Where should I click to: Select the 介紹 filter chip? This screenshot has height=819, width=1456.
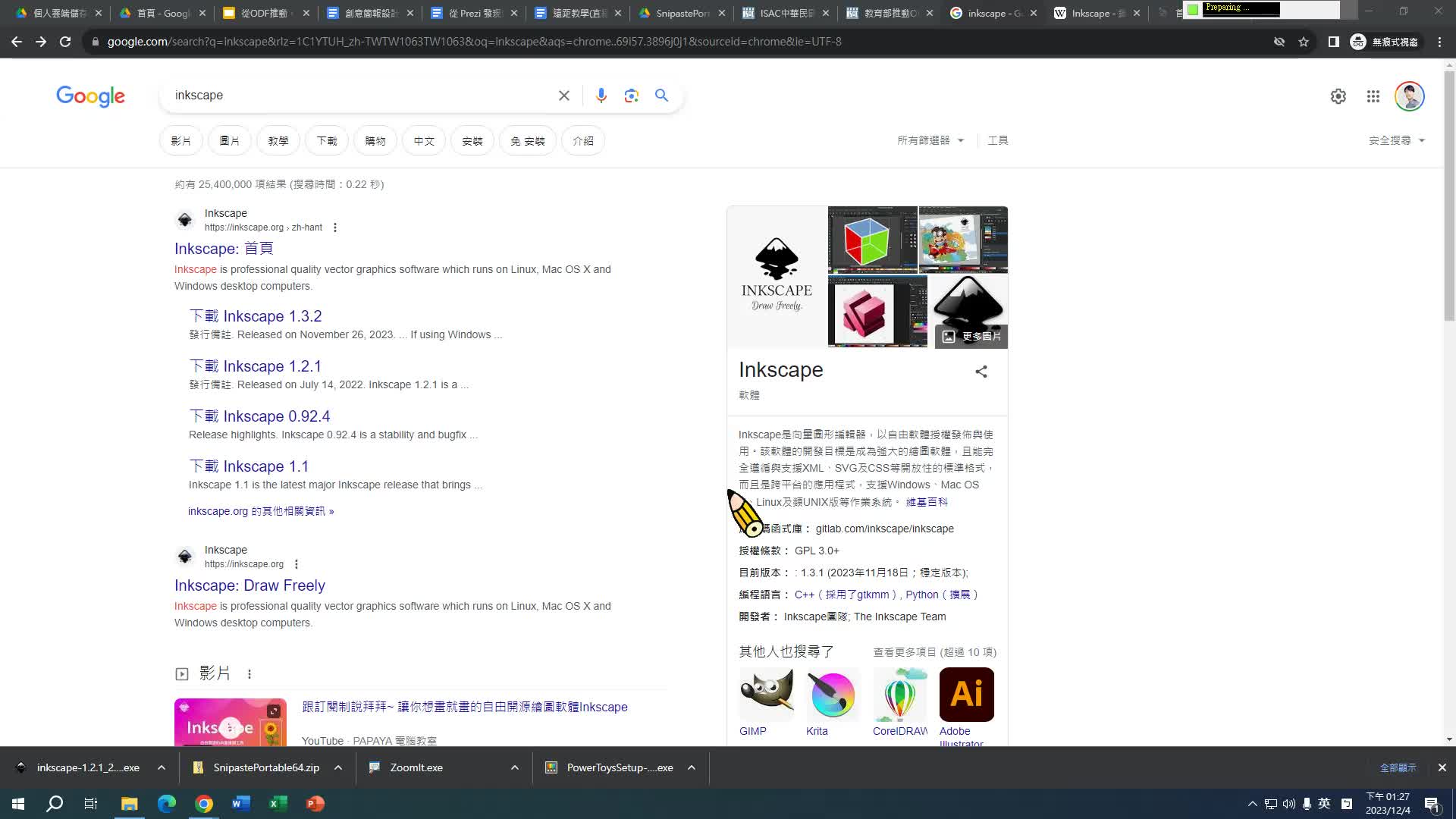(x=583, y=141)
